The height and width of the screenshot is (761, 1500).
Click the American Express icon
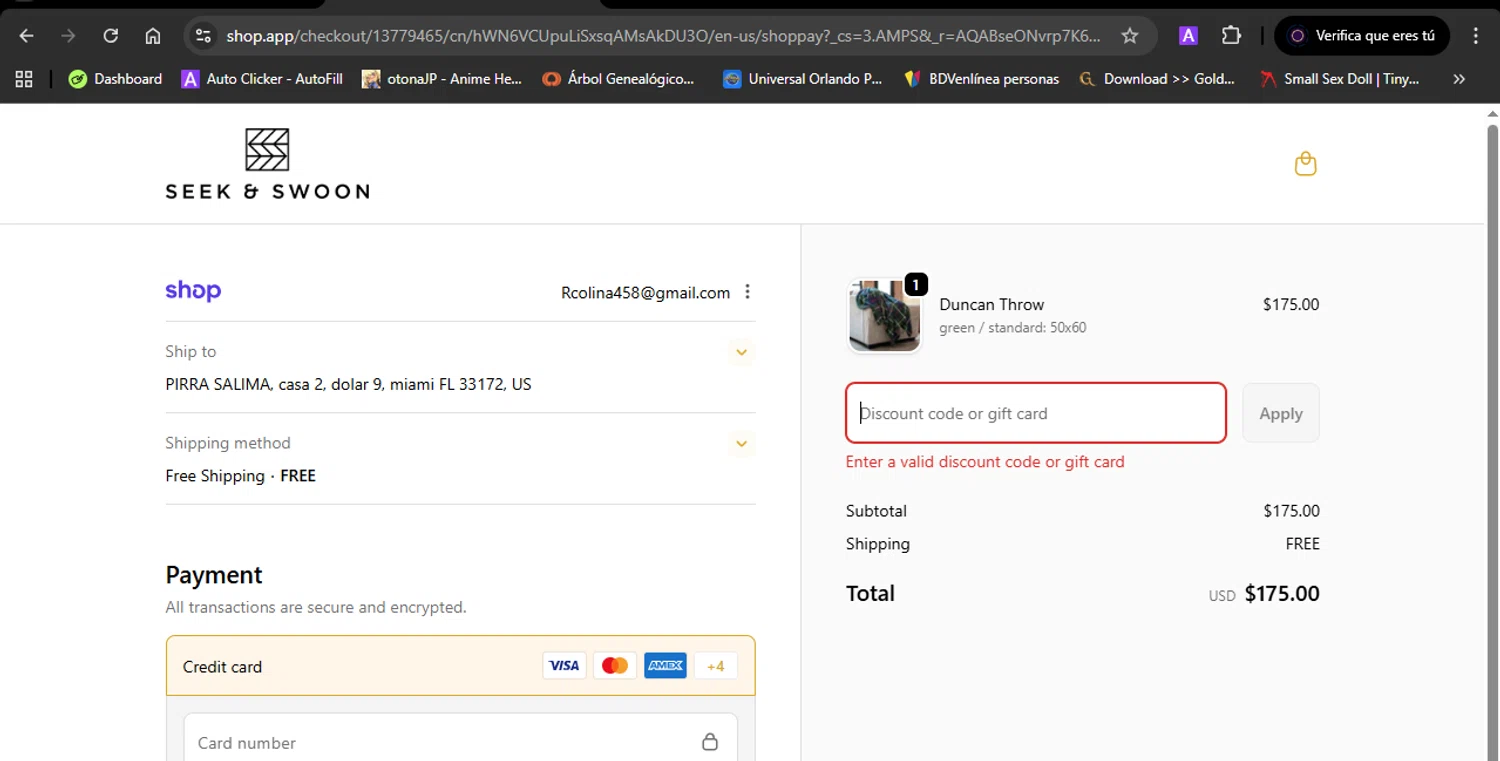(x=665, y=666)
